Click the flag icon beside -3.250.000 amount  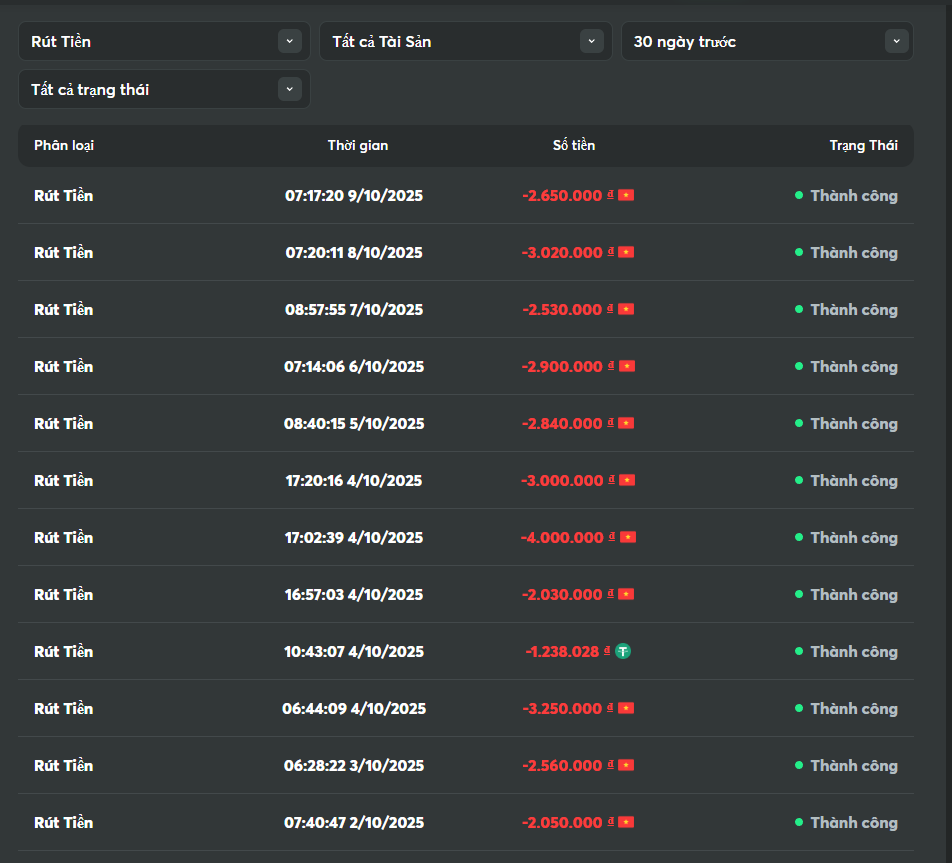(x=626, y=708)
